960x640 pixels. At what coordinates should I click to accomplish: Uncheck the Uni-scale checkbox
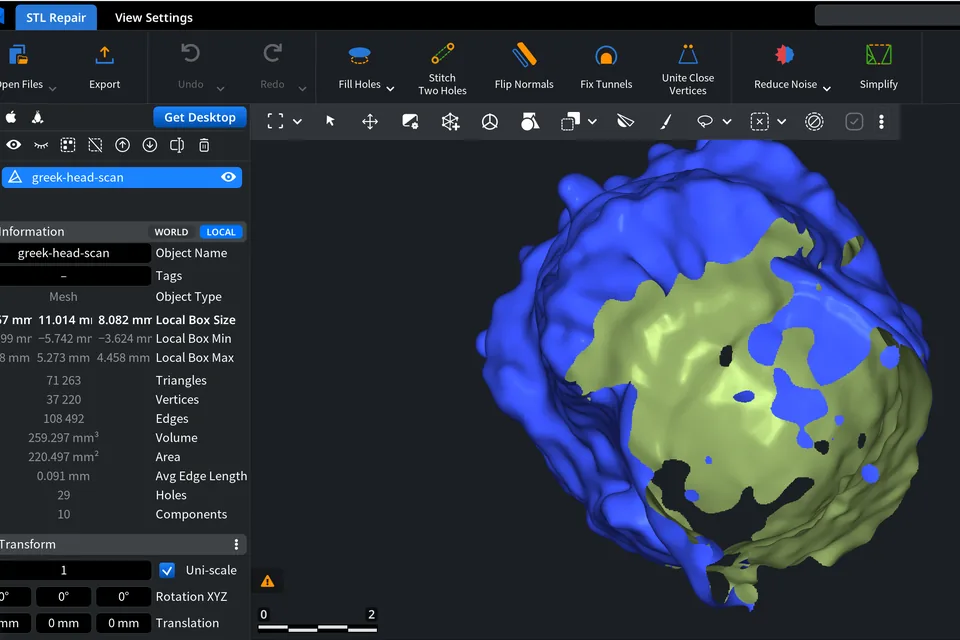click(167, 570)
